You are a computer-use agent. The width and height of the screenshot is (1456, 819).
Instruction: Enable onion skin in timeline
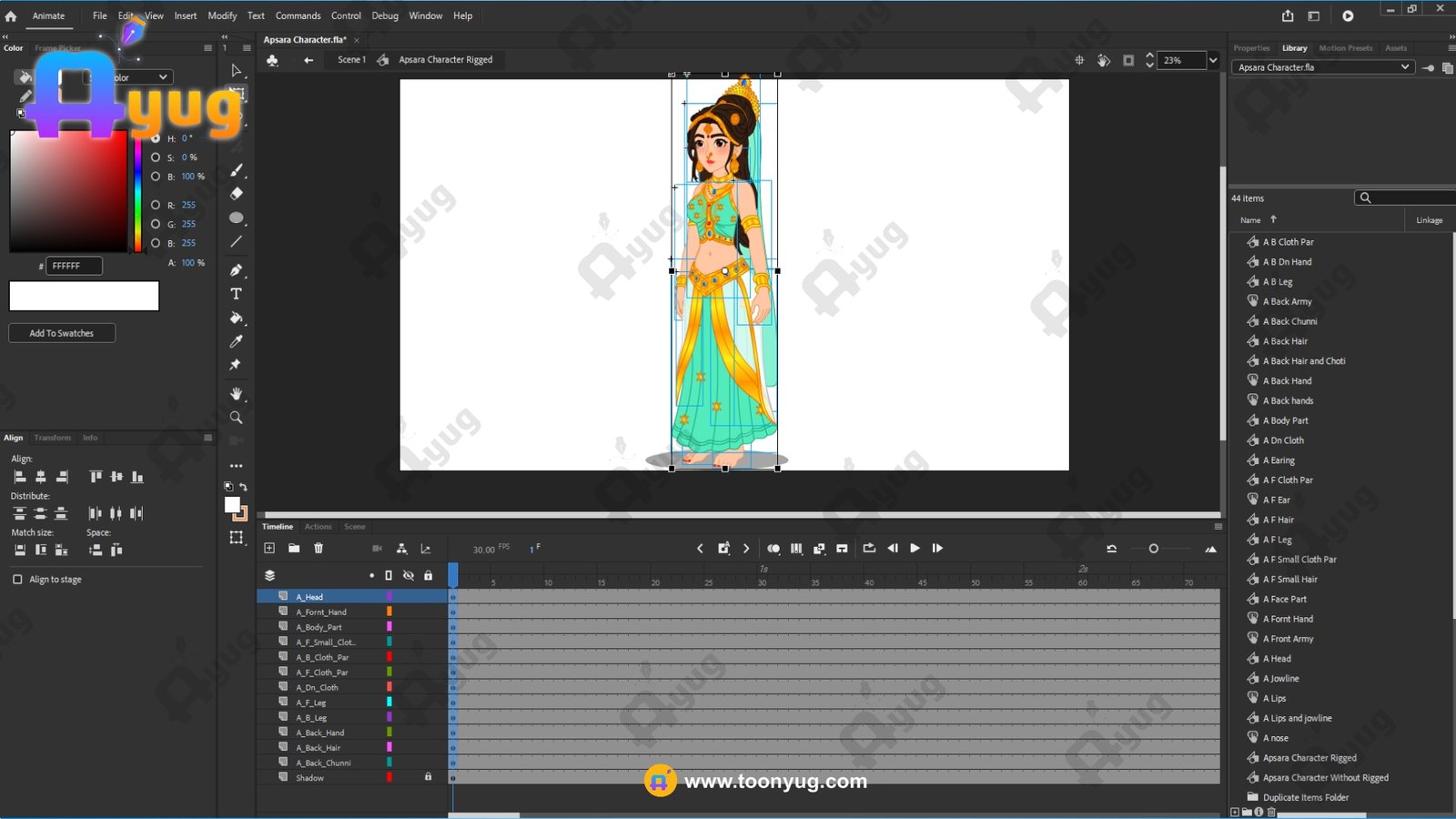point(773,549)
